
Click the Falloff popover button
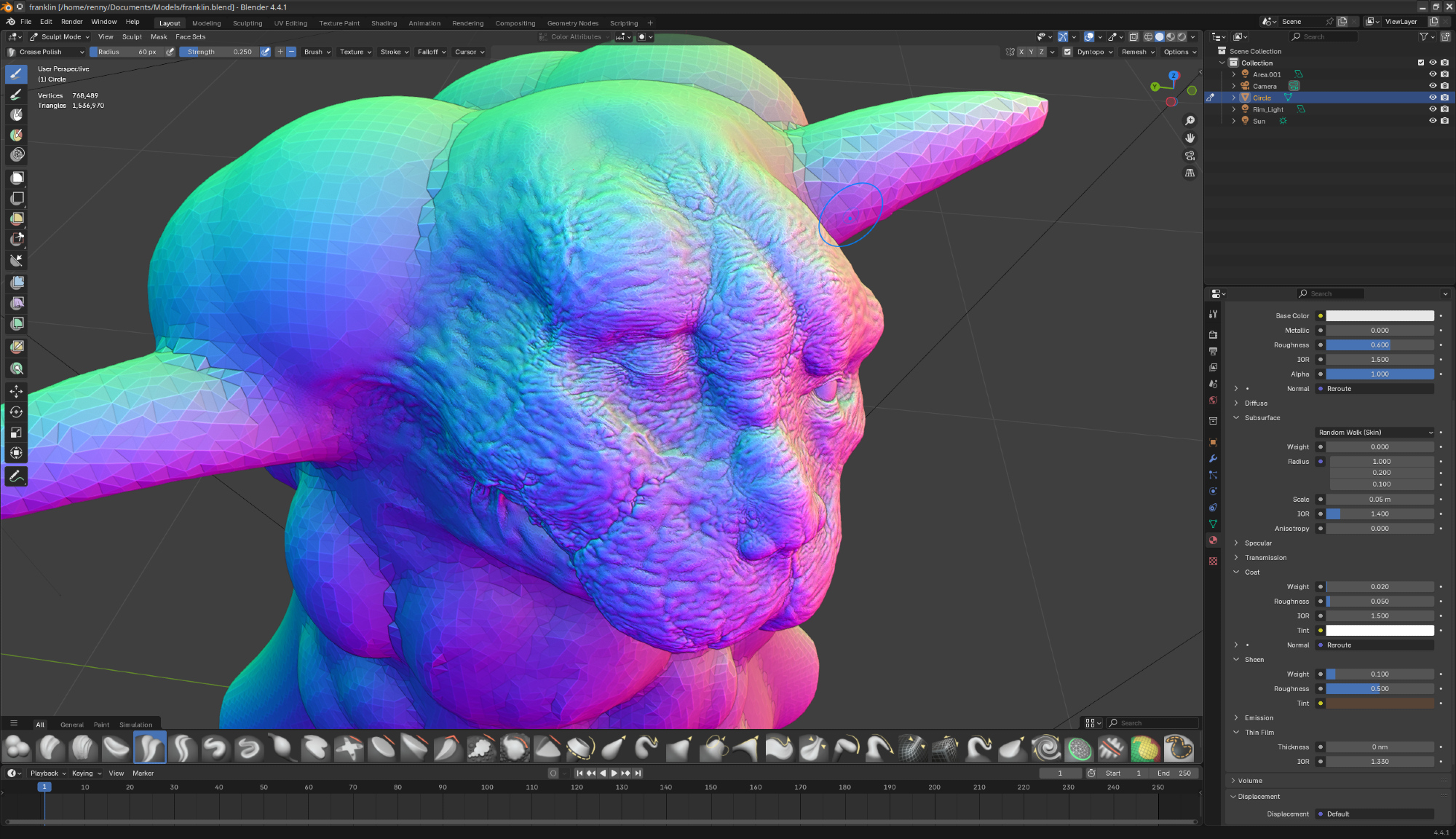[431, 52]
